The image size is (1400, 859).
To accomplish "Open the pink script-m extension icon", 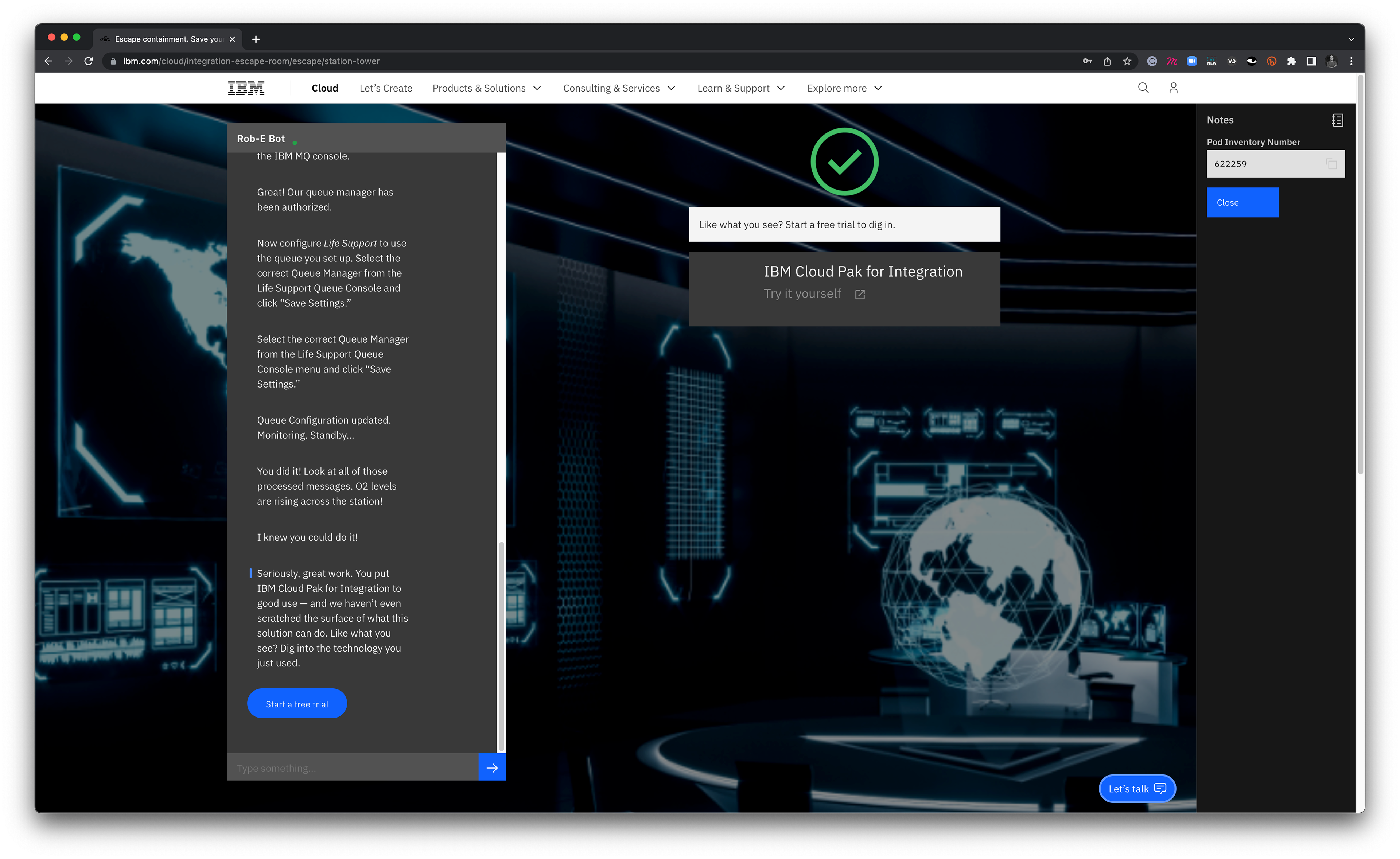I will tap(1172, 61).
